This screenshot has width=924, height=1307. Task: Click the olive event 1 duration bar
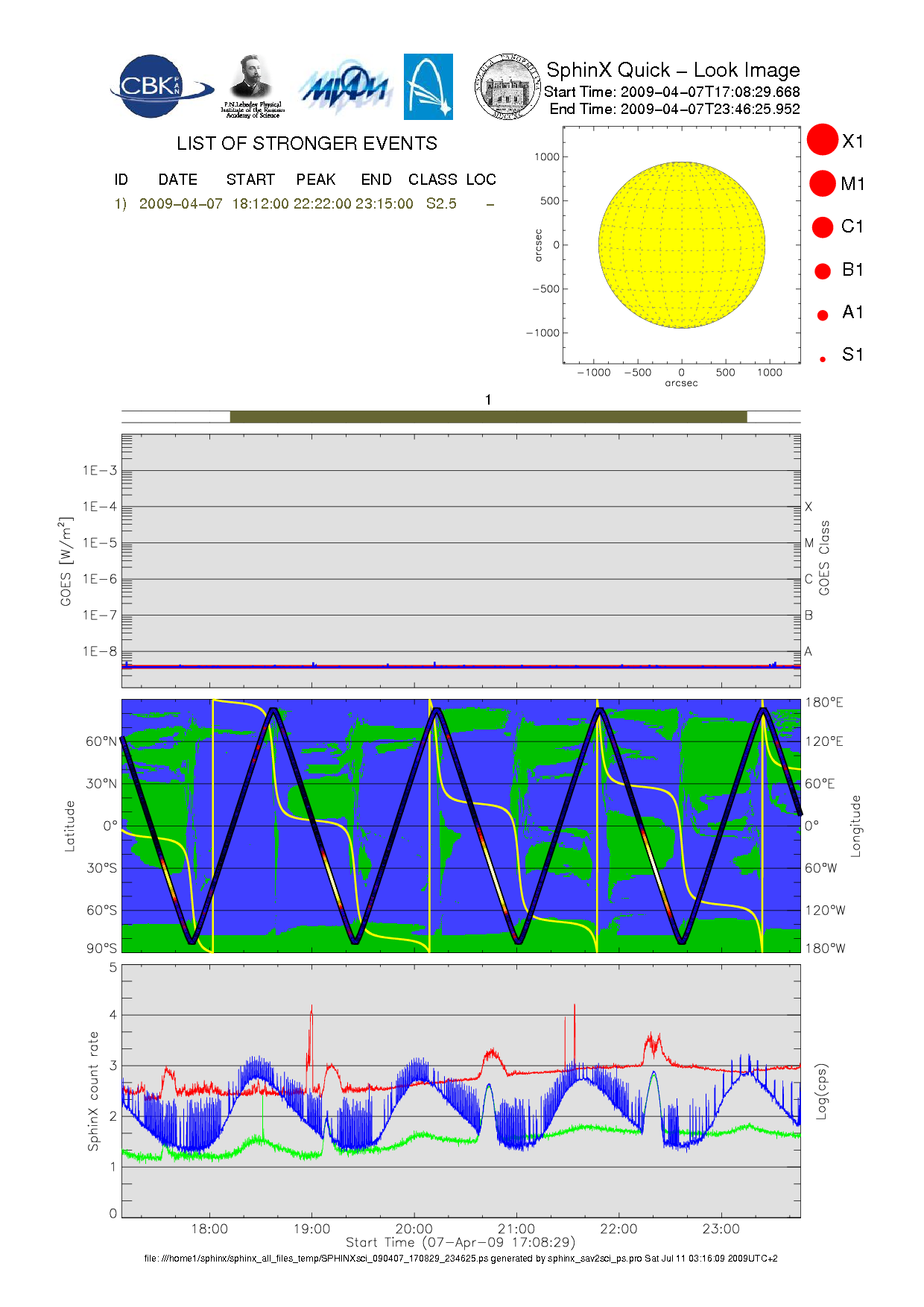point(488,417)
